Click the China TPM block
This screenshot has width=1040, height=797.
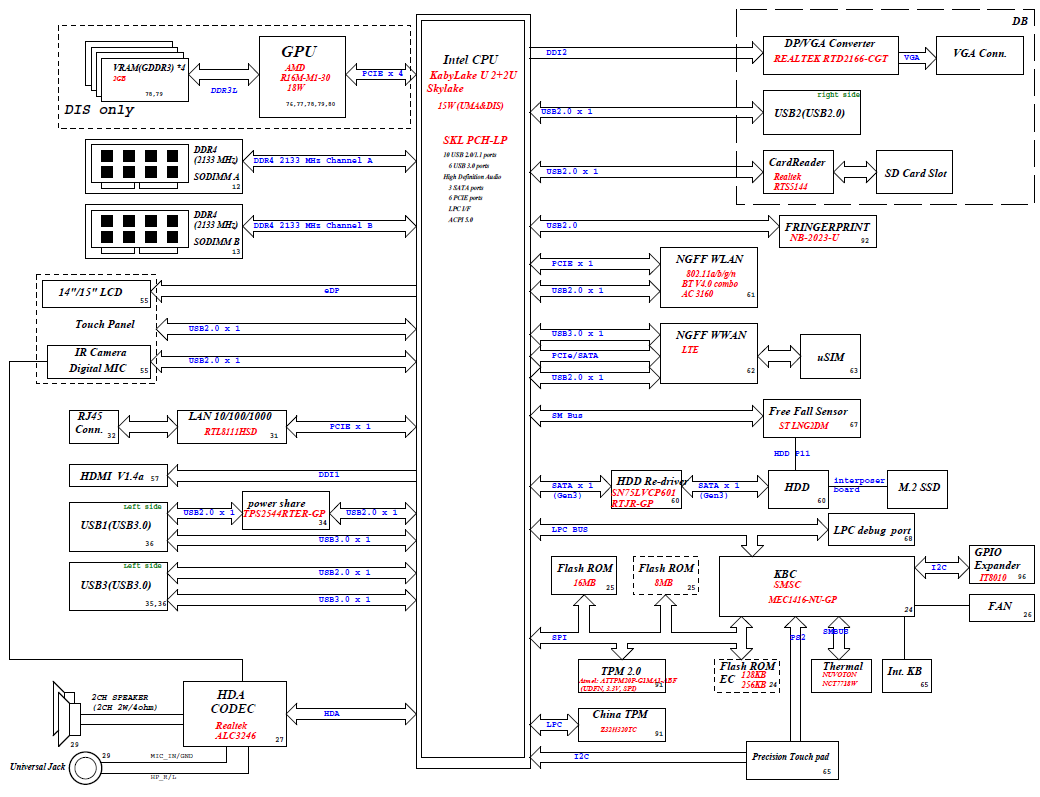[621, 725]
